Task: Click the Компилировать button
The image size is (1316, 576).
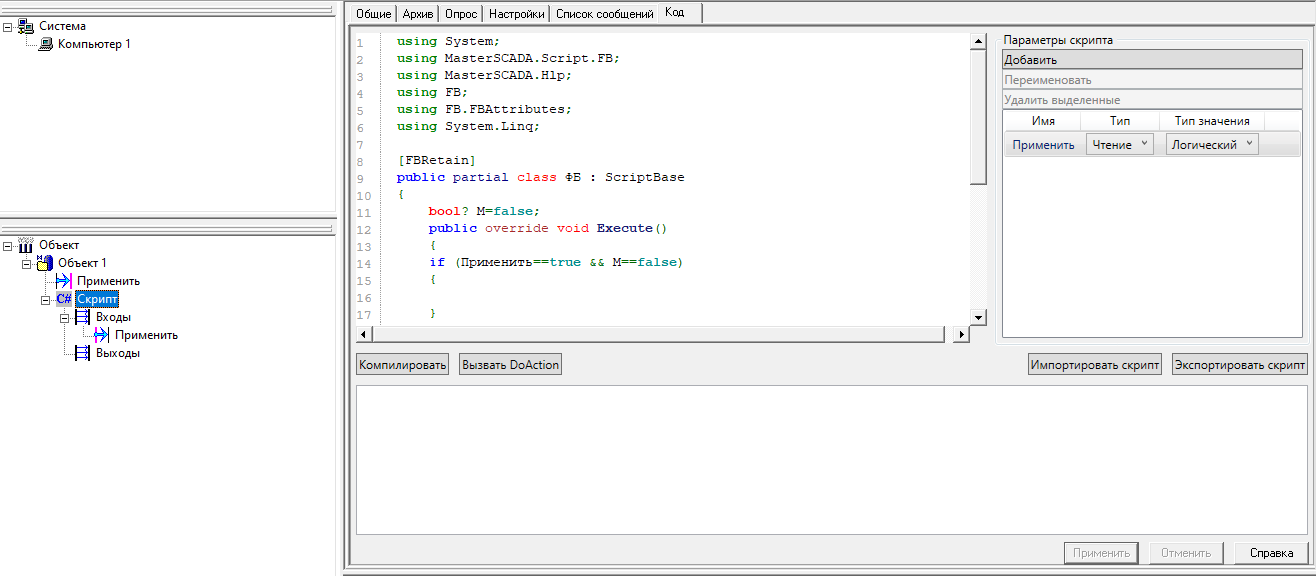Action: pyautogui.click(x=403, y=365)
